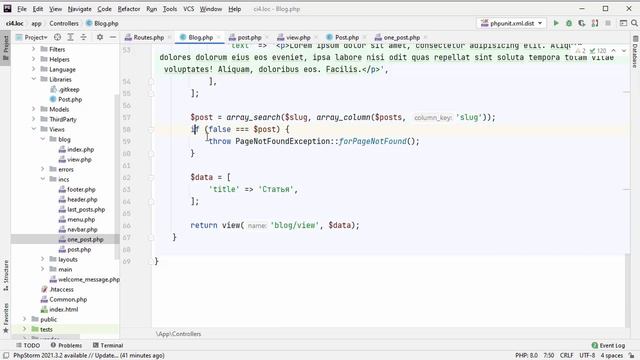Click Controllers in the breadcrumb path
This screenshot has width=640, height=360.
[64, 23]
